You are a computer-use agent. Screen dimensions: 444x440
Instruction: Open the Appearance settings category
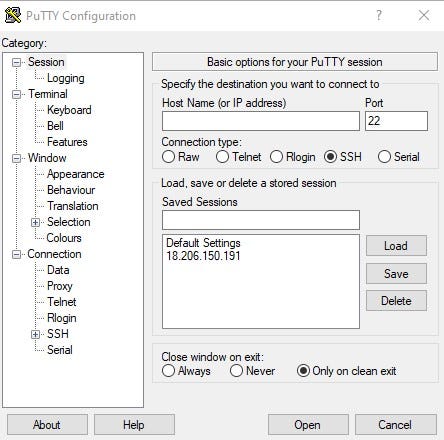[x=76, y=174]
